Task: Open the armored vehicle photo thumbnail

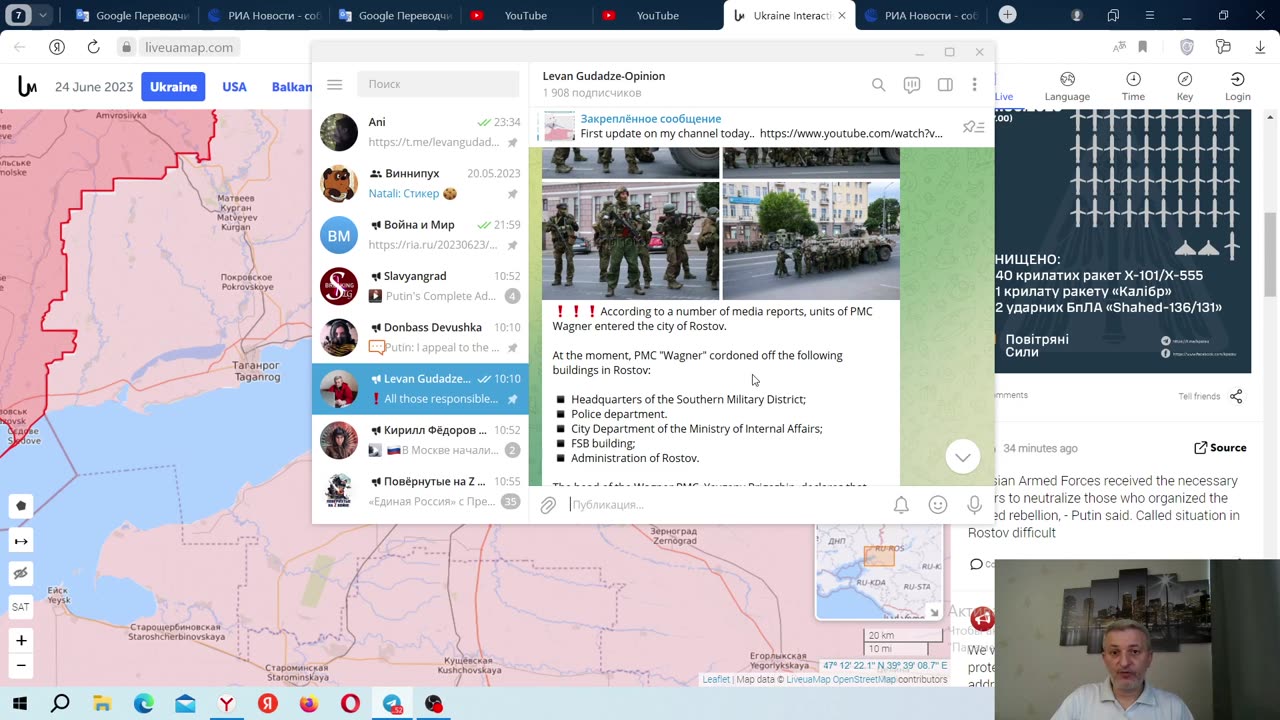Action: (811, 240)
